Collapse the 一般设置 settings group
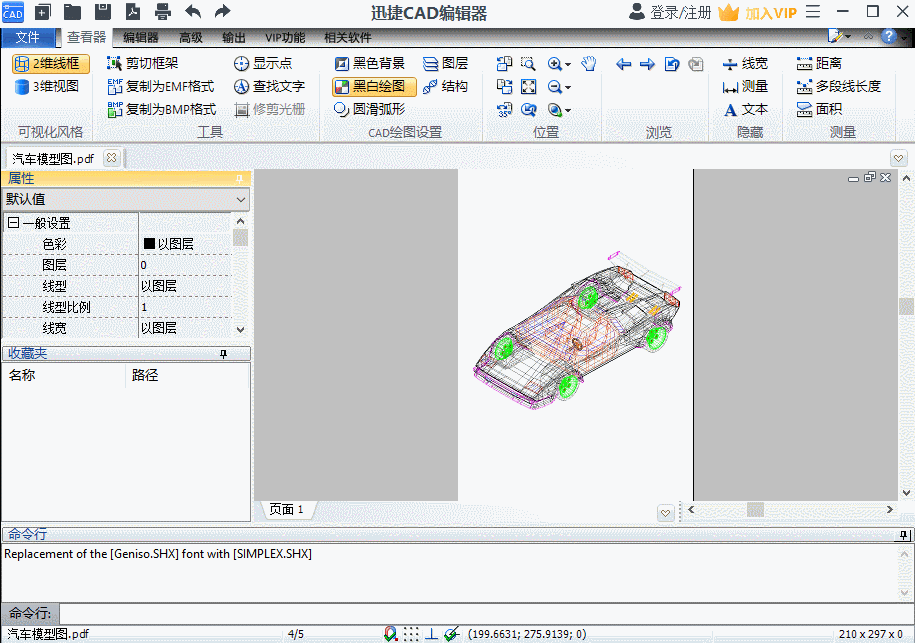This screenshot has height=643, width=915. pyautogui.click(x=15, y=222)
